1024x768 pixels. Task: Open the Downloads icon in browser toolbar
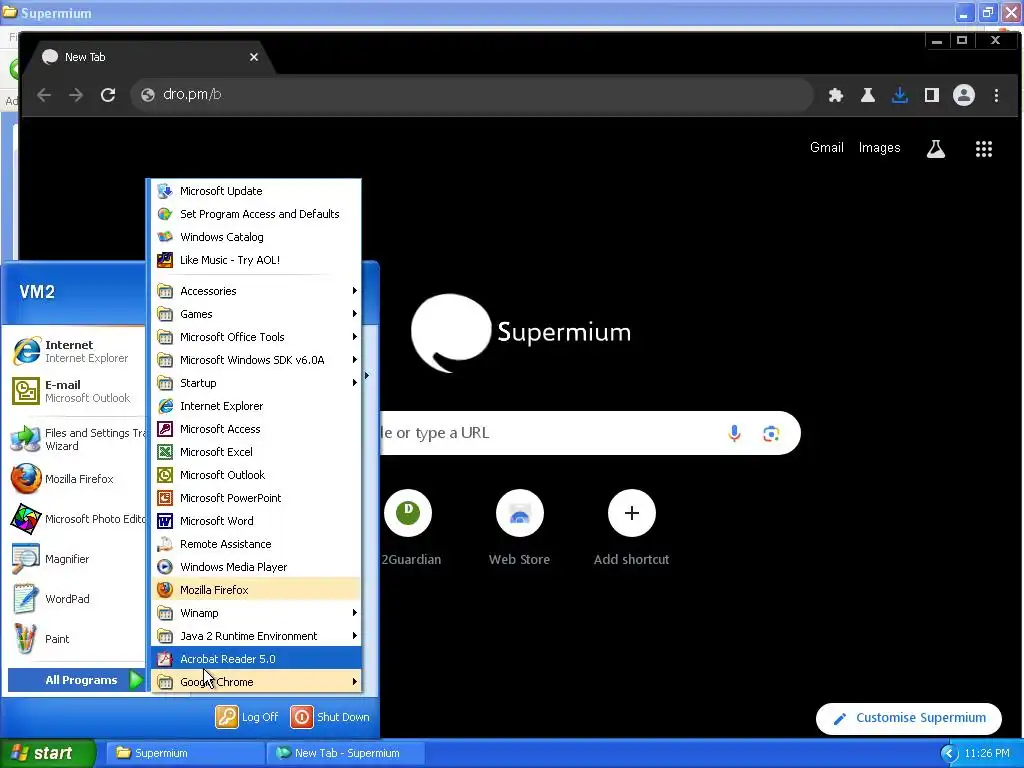[x=899, y=95]
